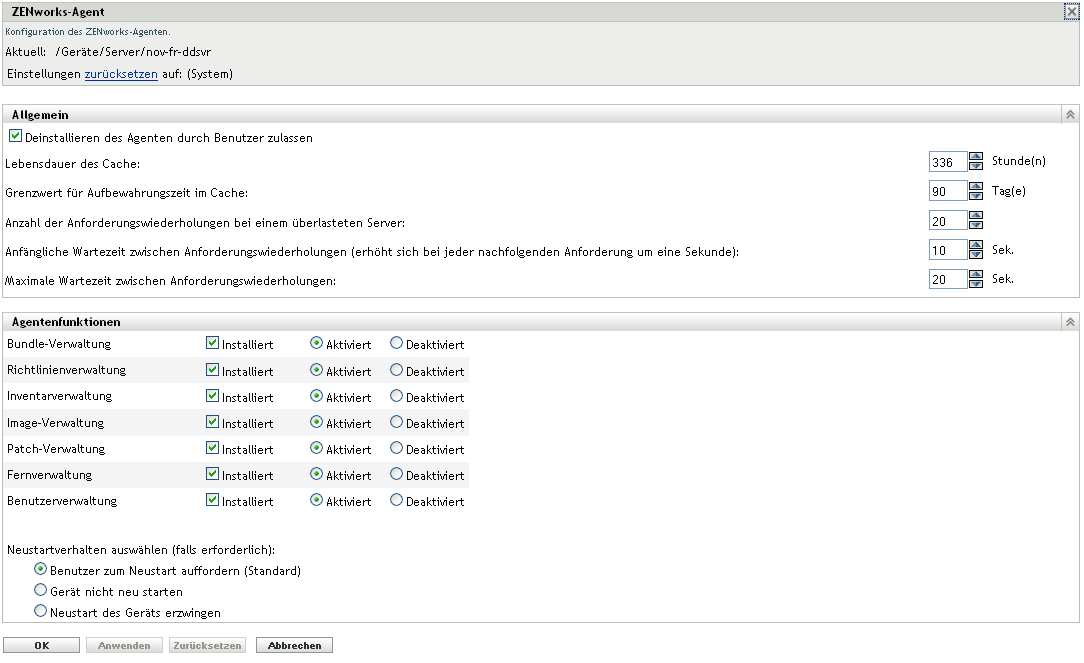Uncheck Deinstallieren des Agenten durch Benutzer zulassen
This screenshot has width=1084, height=663.
tap(16, 138)
